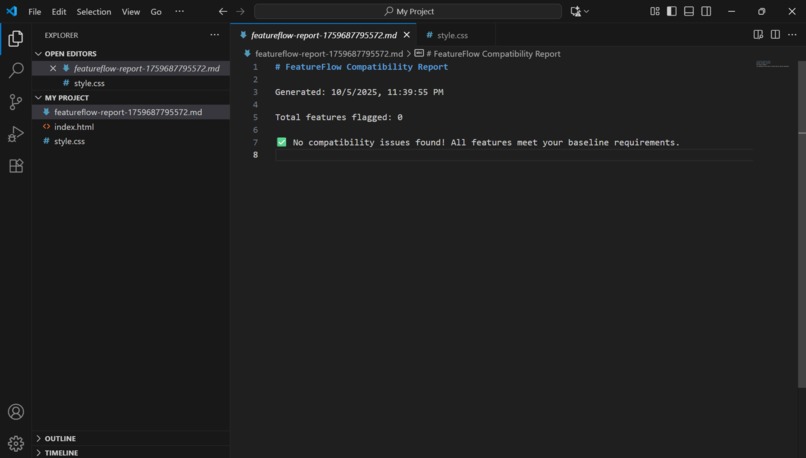Open the Source Control view
This screenshot has width=806, height=458.
[x=15, y=102]
